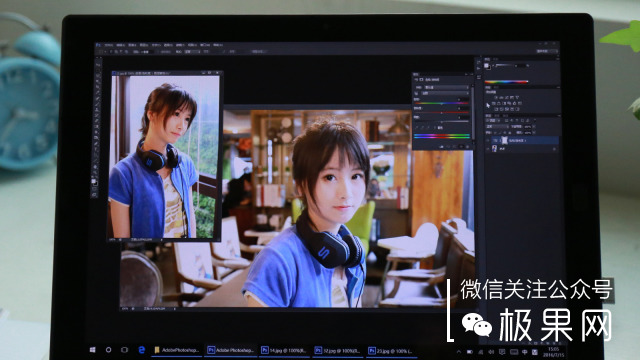Click the Hue slider in Properties panel
The width and height of the screenshot is (640, 360).
(442, 103)
